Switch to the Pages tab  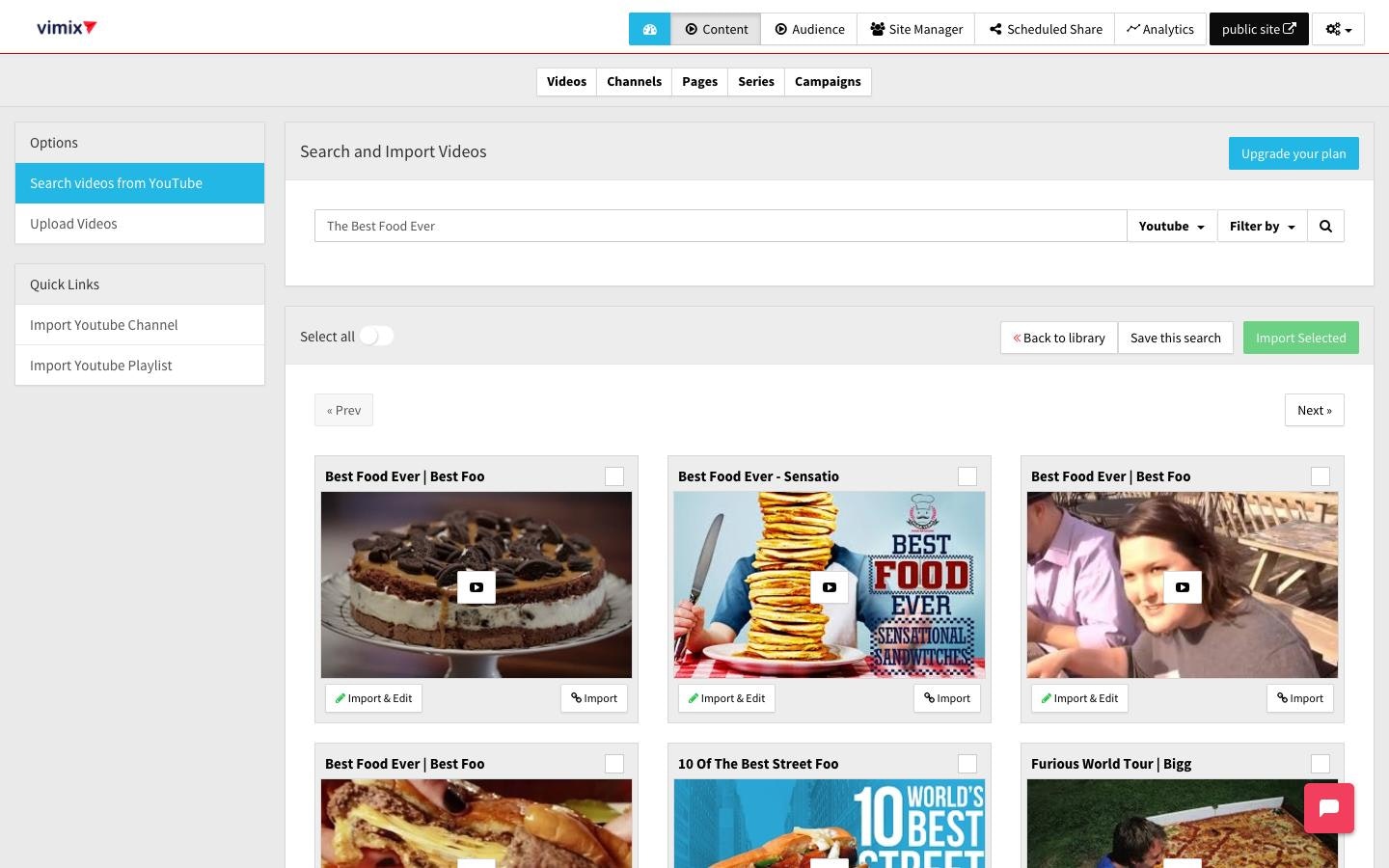(x=699, y=82)
